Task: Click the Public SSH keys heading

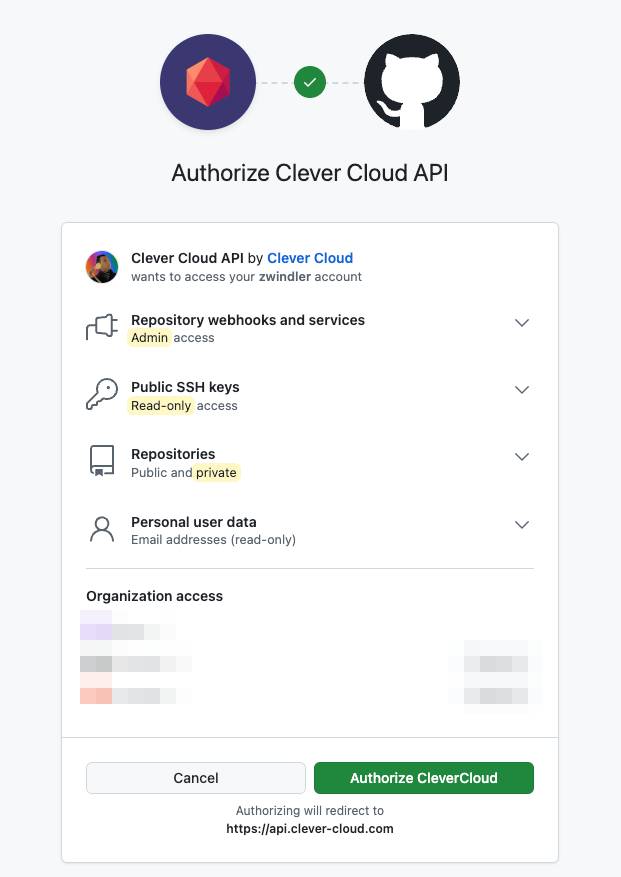Action: (x=185, y=387)
